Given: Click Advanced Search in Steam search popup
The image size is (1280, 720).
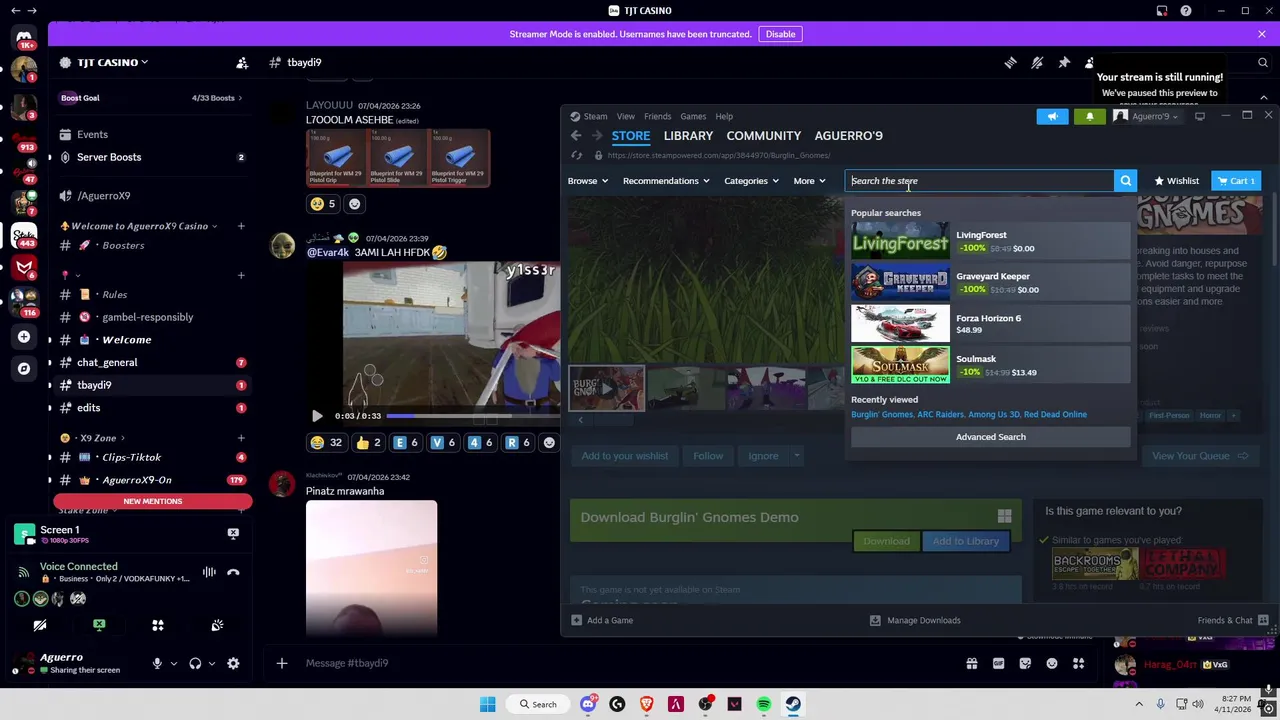Looking at the screenshot, I should (x=991, y=437).
